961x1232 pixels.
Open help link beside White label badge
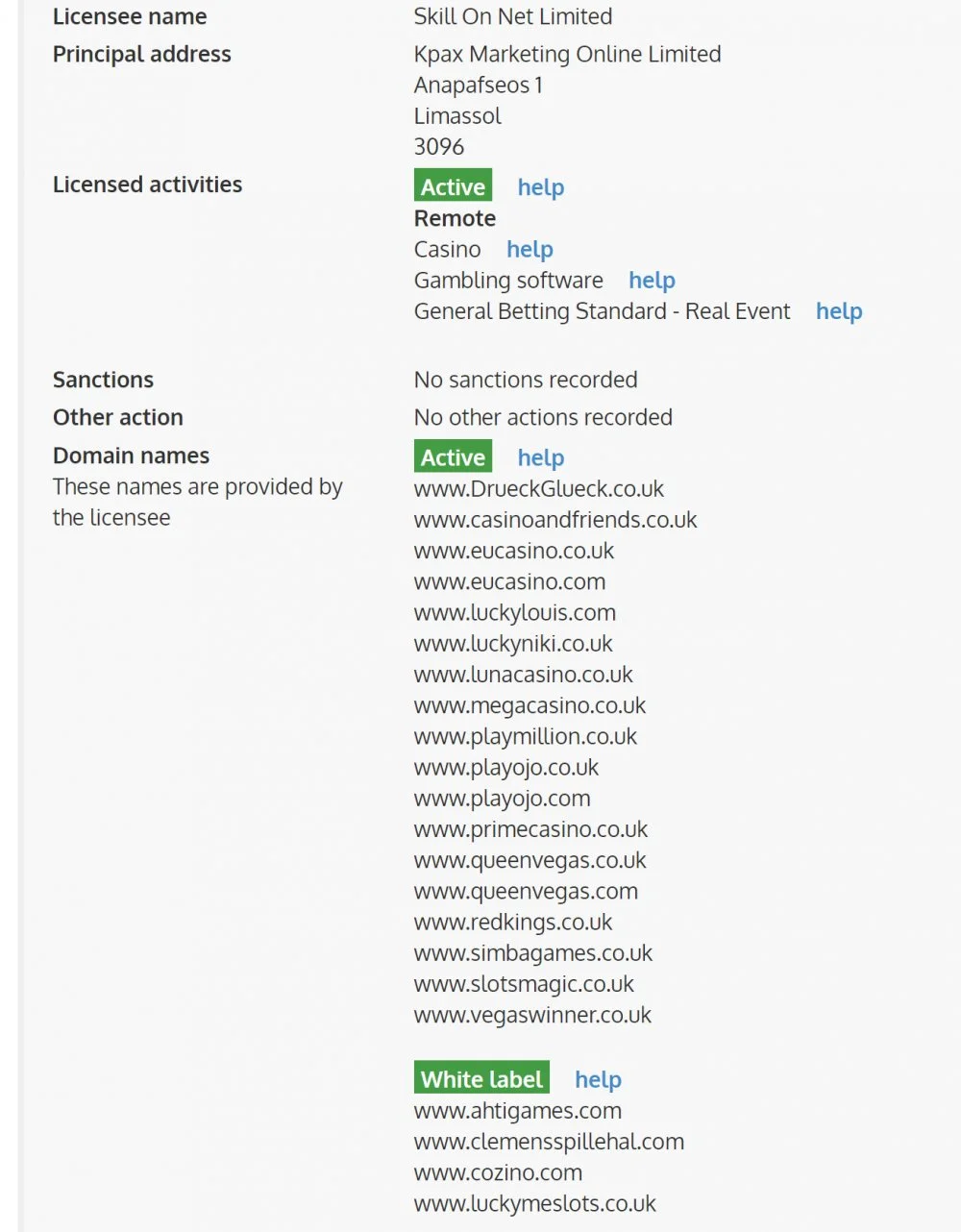[598, 1079]
